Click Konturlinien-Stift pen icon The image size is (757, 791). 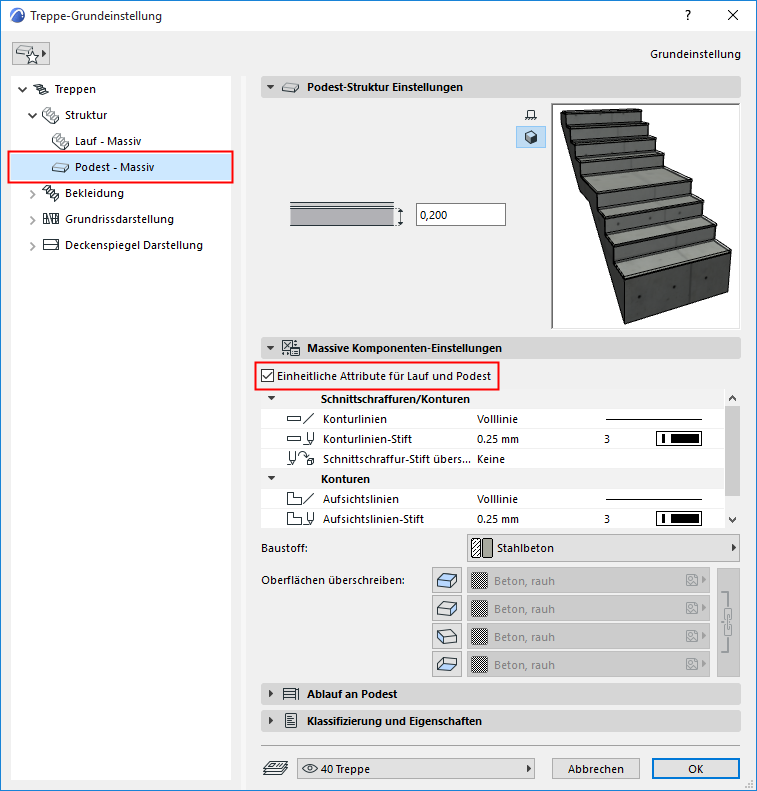click(300, 439)
